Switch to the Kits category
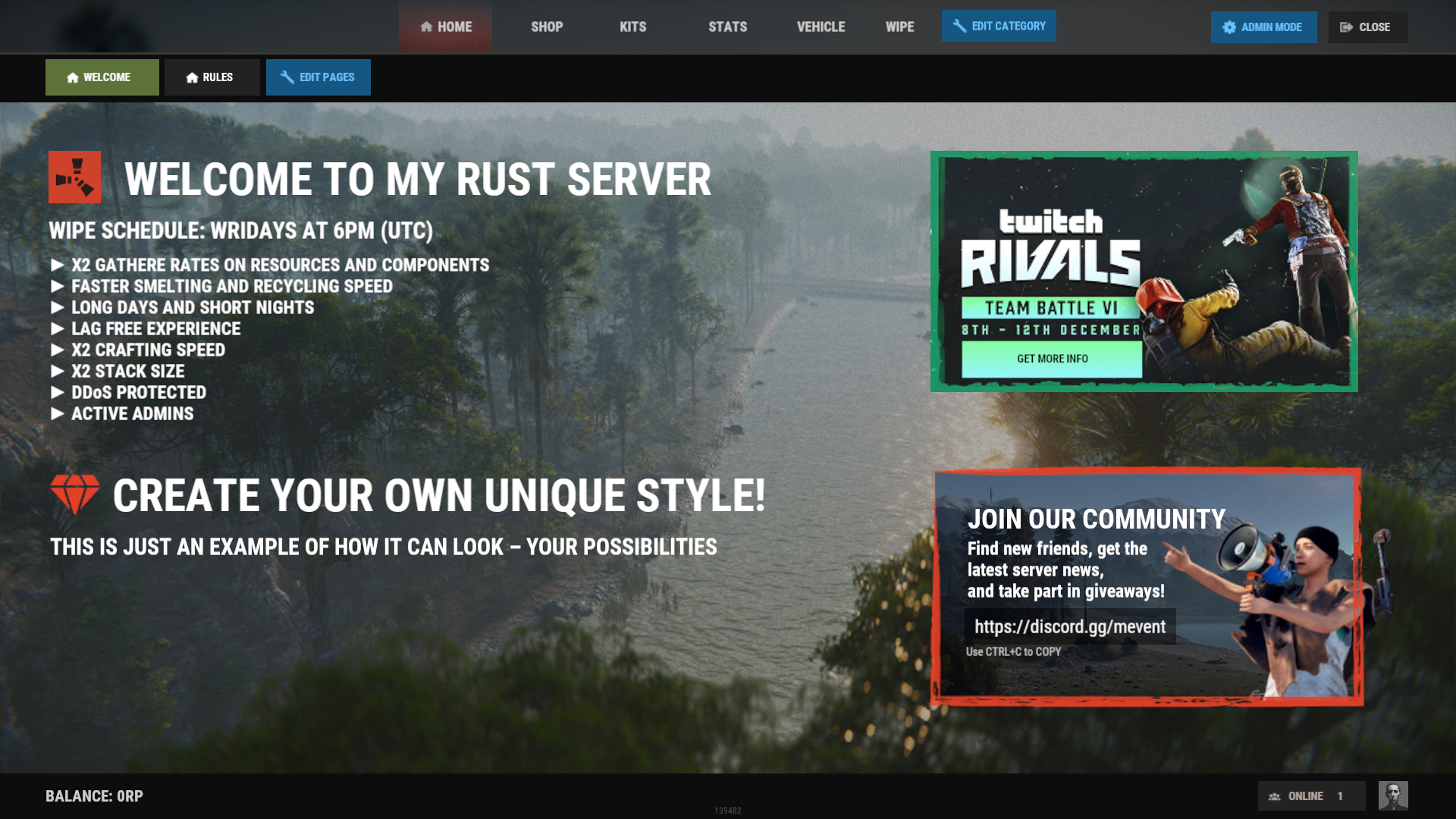 [x=632, y=27]
